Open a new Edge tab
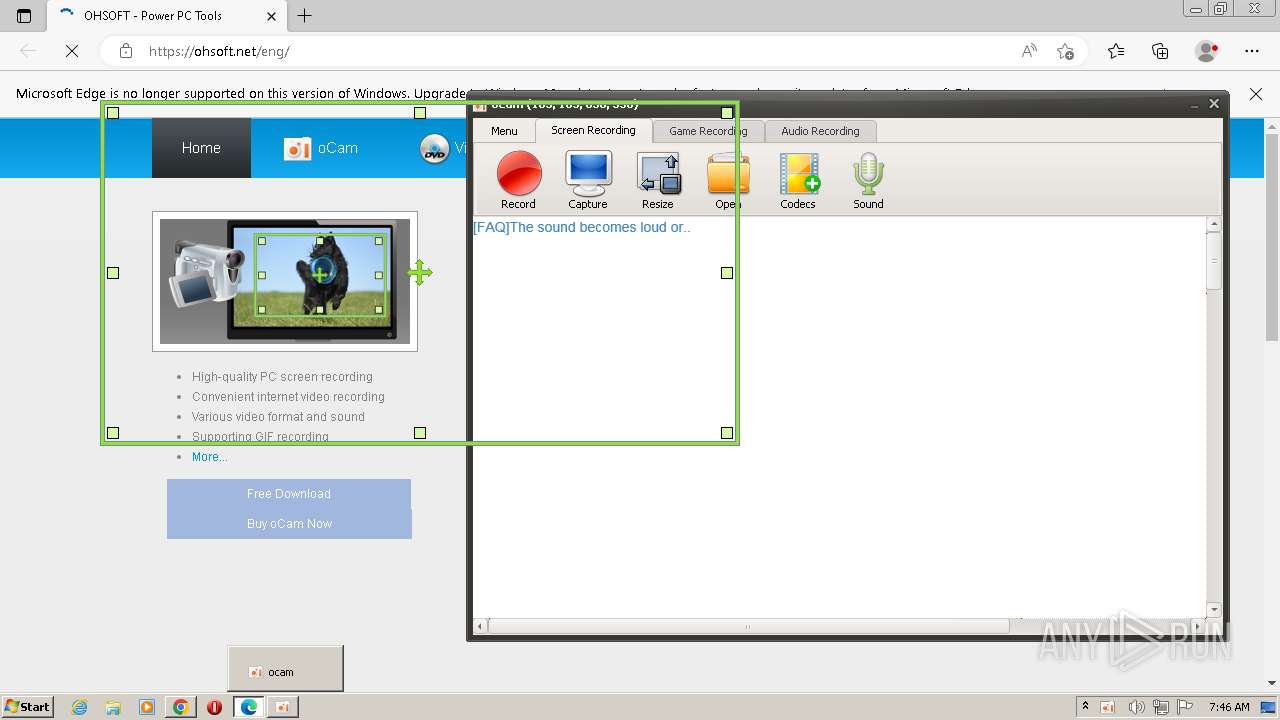The height and width of the screenshot is (720, 1280). pos(305,15)
